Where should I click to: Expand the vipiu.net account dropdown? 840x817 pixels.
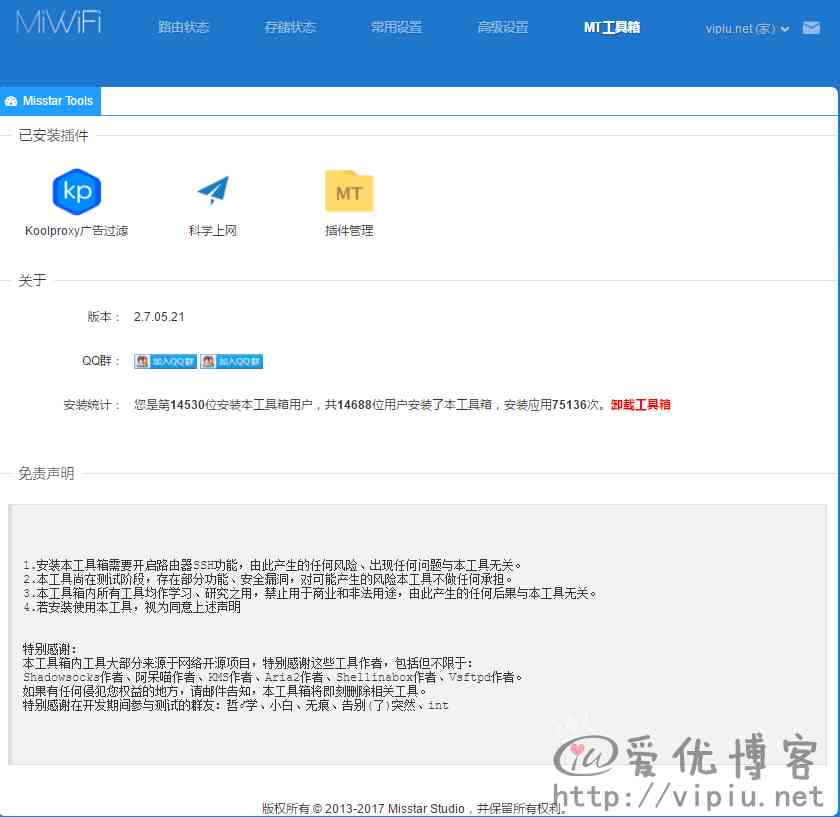pos(747,28)
